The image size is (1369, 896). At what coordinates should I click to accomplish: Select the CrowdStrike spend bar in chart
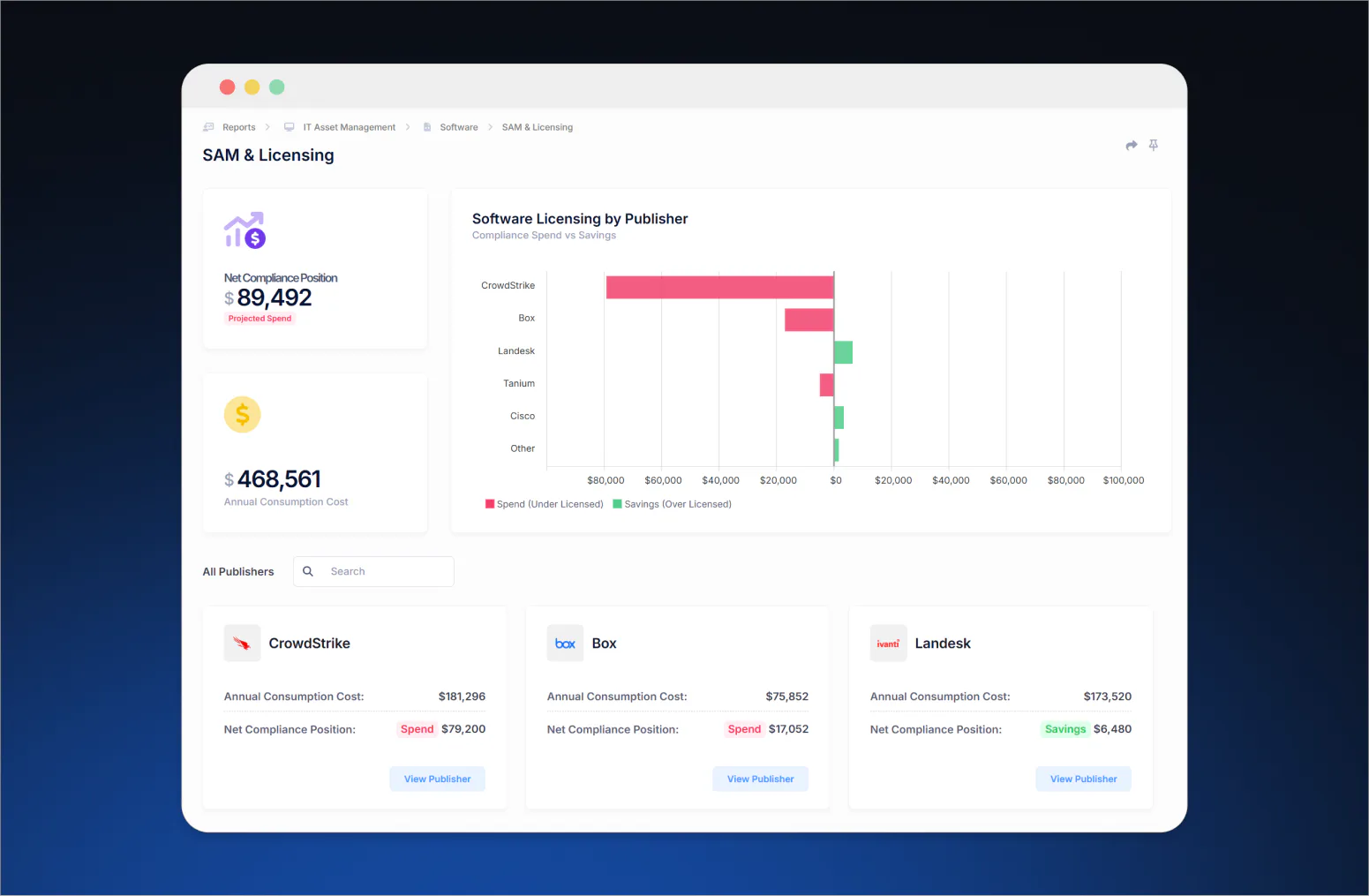click(x=720, y=287)
